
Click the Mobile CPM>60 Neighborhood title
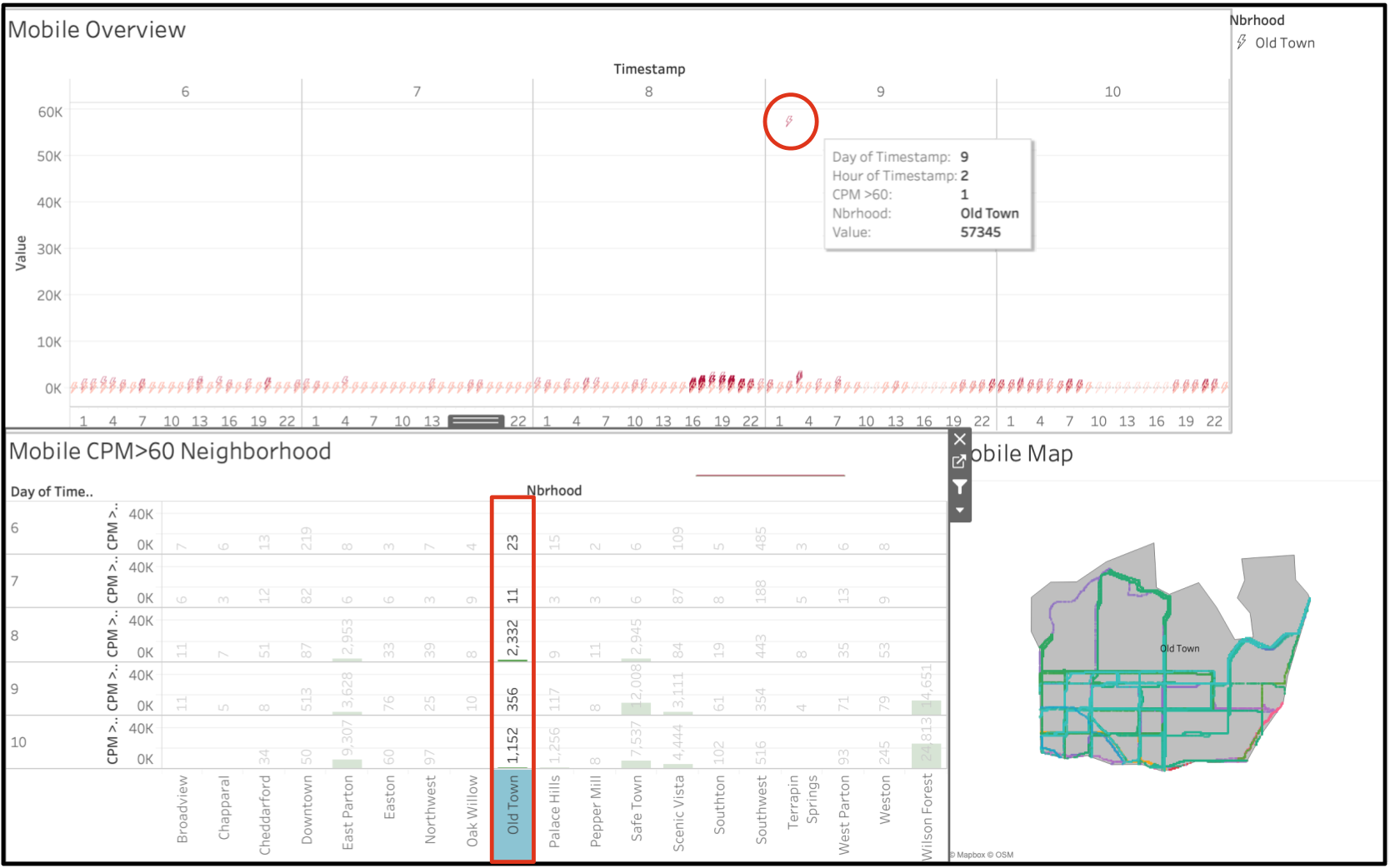pyautogui.click(x=170, y=451)
